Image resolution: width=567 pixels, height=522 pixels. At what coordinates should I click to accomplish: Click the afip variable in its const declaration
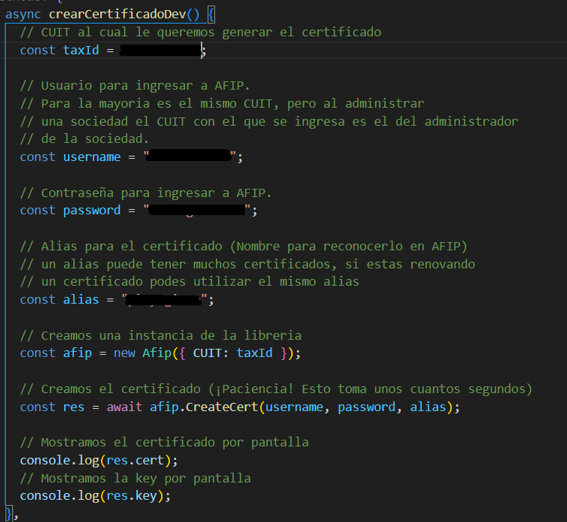(77, 353)
